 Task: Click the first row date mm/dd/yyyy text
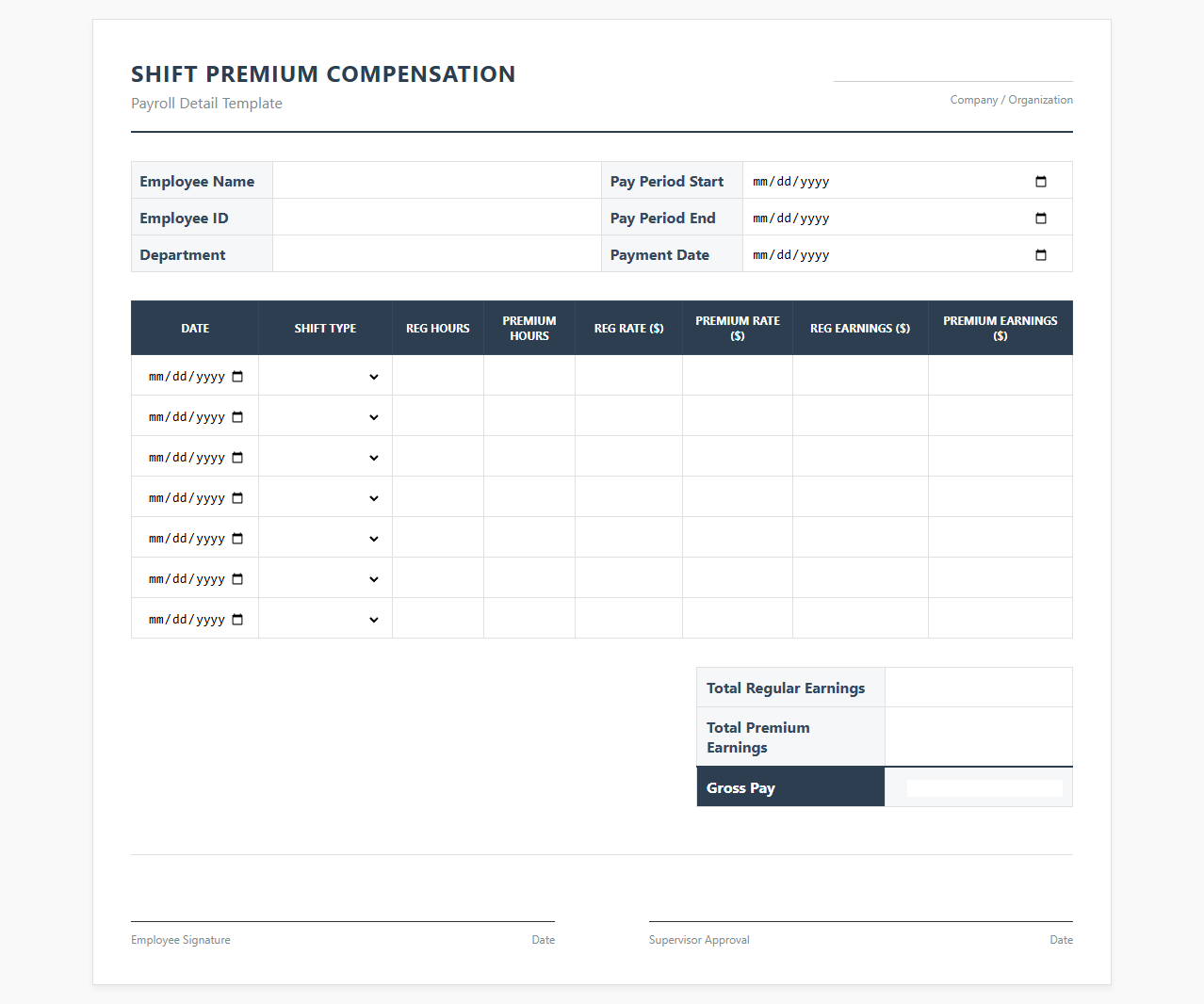coord(187,376)
